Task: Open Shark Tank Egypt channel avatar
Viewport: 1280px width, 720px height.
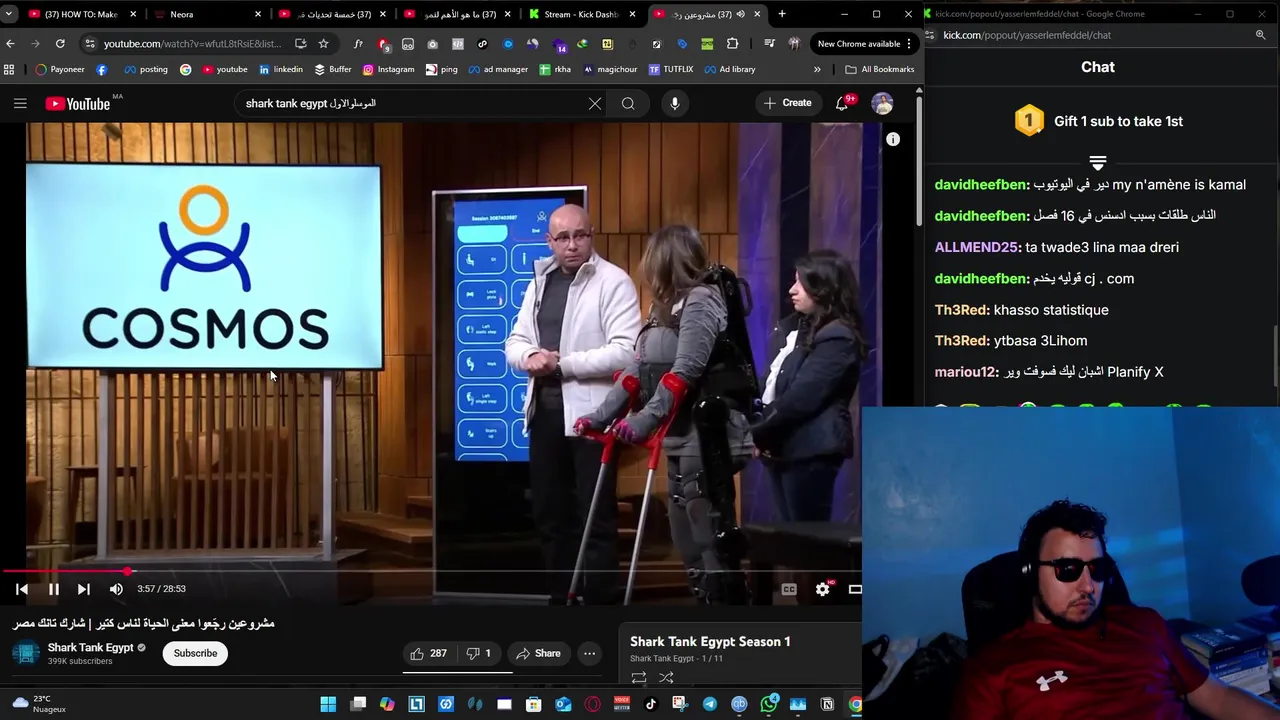Action: 26,653
